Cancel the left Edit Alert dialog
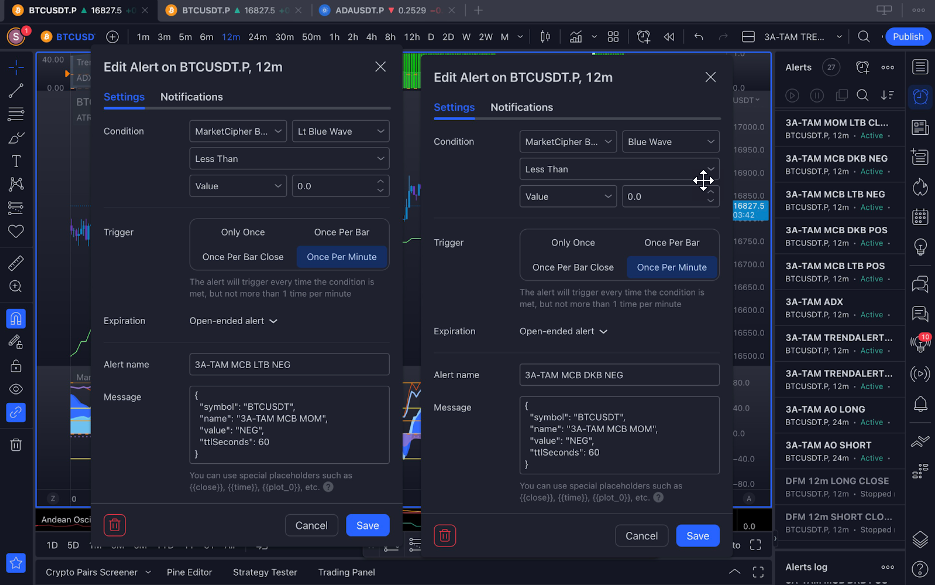Screen dimensions: 935x585 (x=311, y=525)
